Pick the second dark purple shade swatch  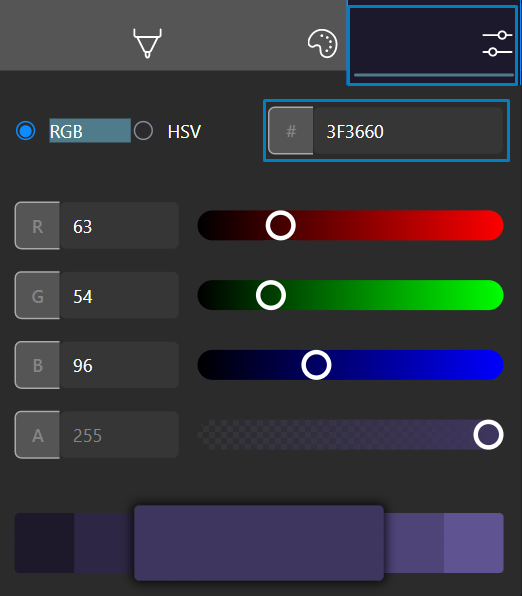point(104,543)
